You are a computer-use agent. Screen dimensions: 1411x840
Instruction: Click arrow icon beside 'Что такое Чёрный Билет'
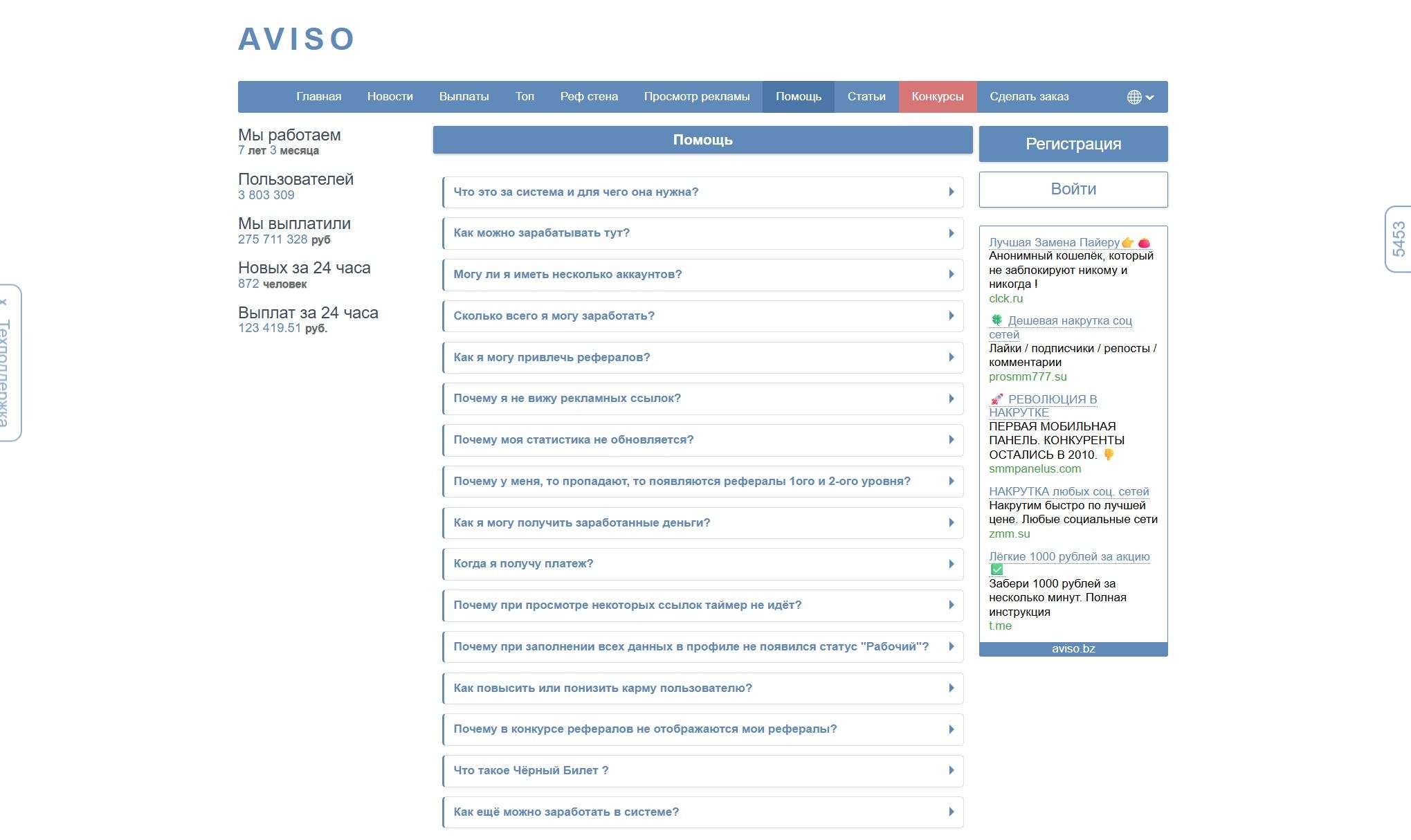coord(951,770)
